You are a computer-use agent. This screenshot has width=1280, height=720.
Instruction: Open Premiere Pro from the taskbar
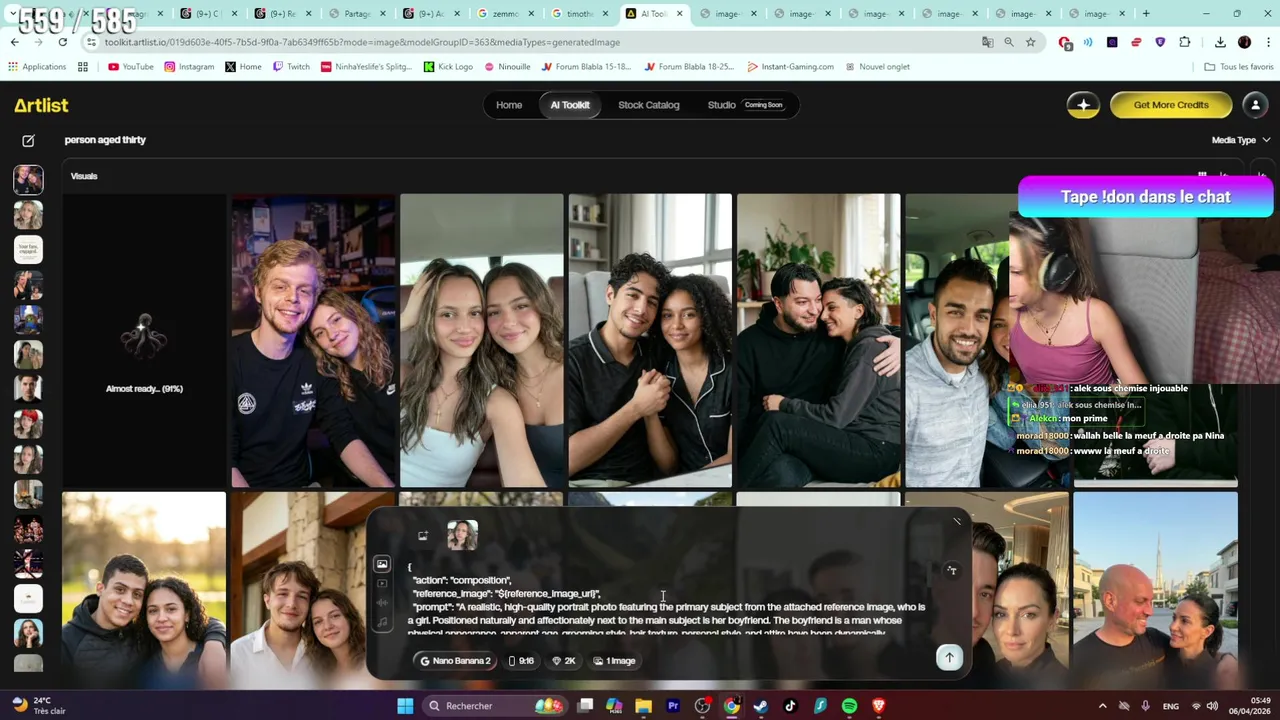673,706
